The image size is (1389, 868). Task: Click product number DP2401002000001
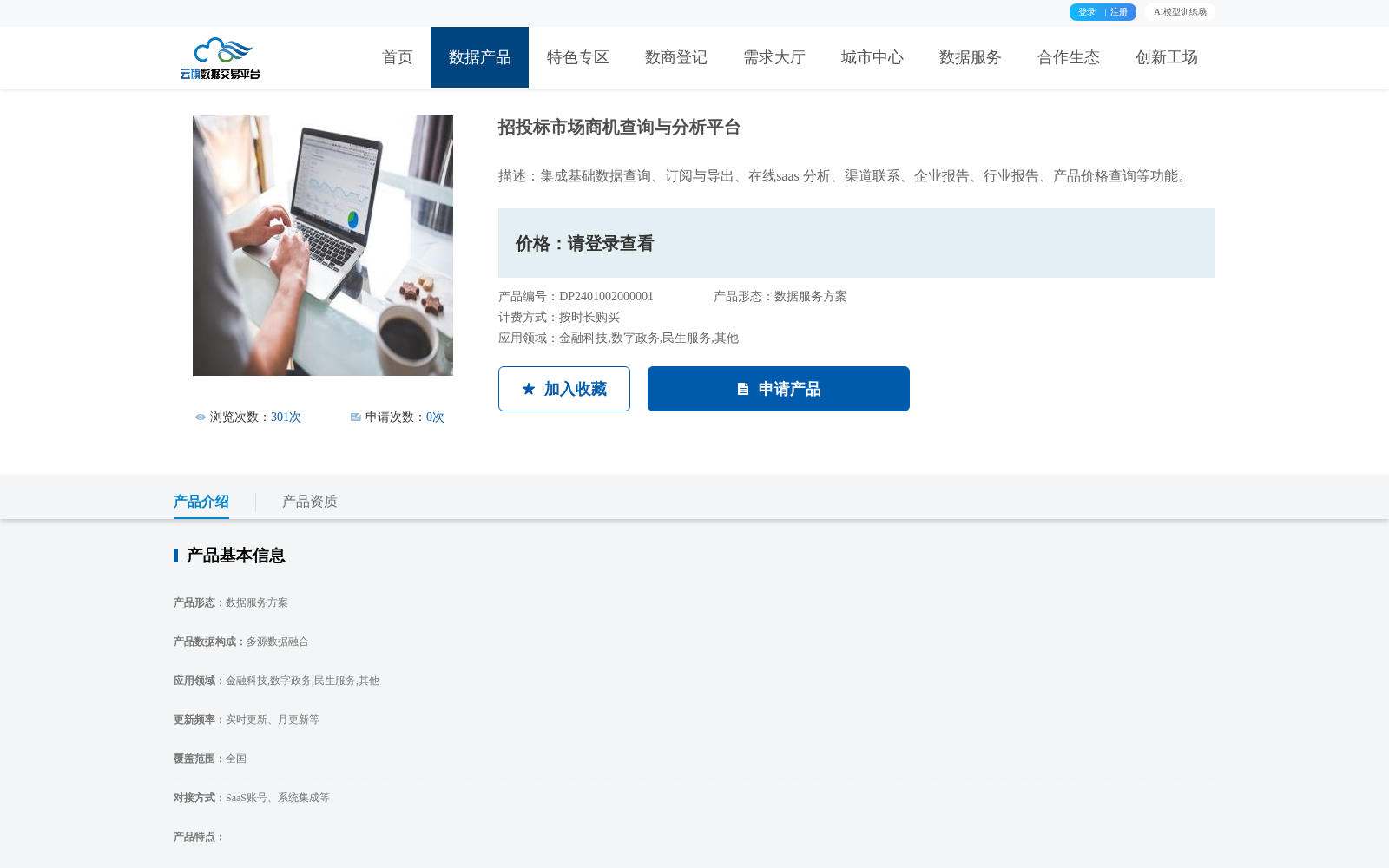pos(606,297)
